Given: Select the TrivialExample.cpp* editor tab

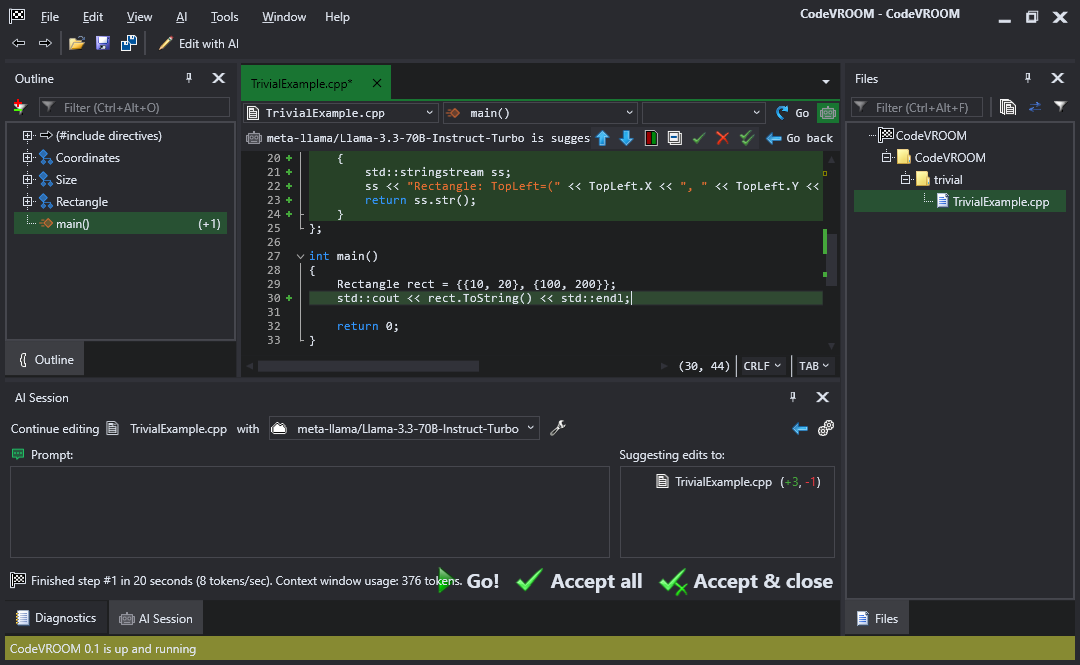Looking at the screenshot, I should pos(301,83).
